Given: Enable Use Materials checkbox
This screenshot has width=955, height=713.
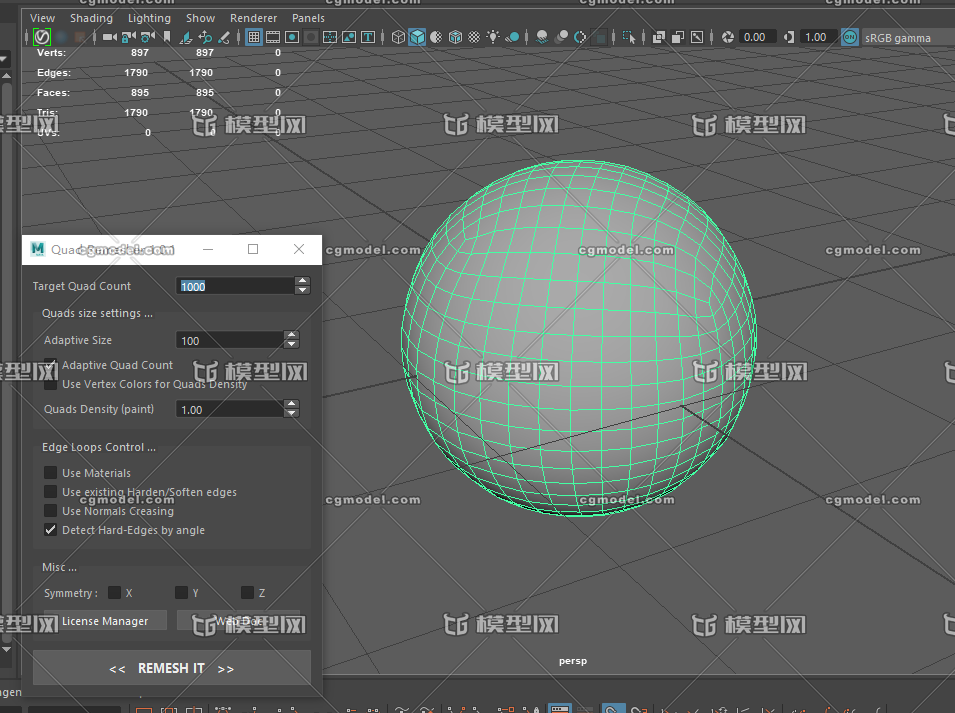Looking at the screenshot, I should coord(51,473).
